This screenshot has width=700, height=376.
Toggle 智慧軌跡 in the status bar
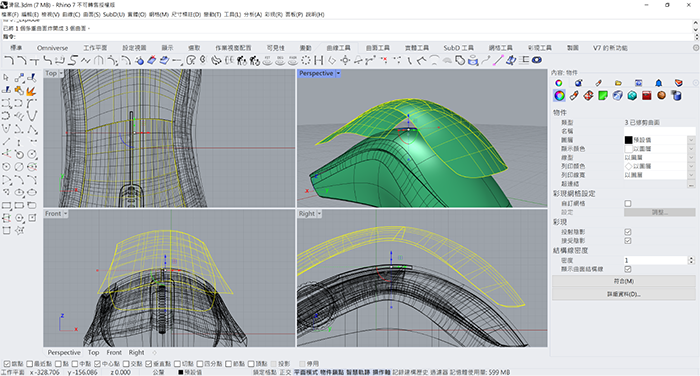click(358, 372)
